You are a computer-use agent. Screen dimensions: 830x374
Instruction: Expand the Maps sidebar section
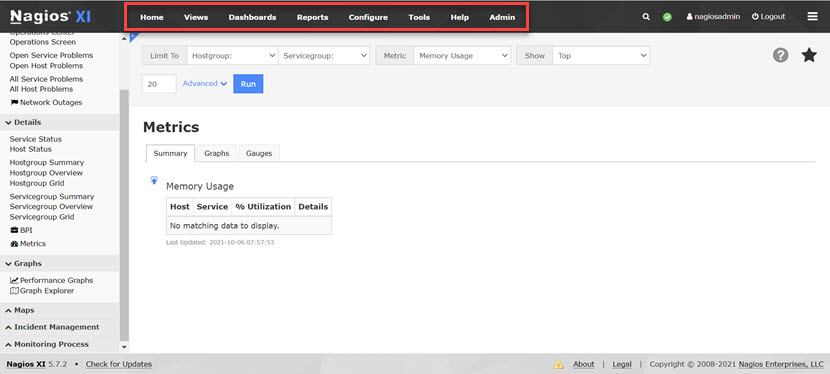(x=59, y=310)
